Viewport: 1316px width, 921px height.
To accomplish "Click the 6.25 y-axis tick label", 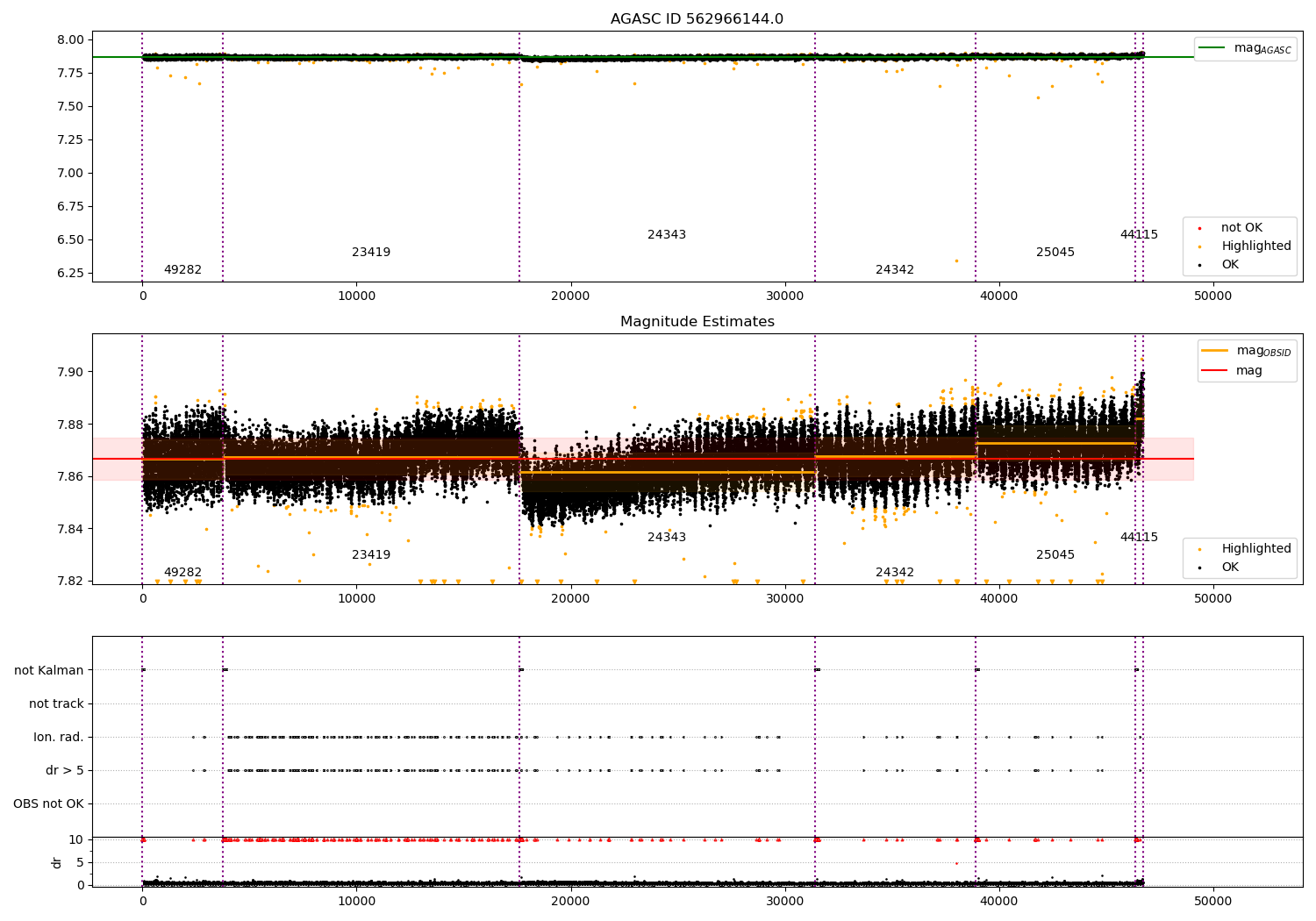I will point(72,273).
